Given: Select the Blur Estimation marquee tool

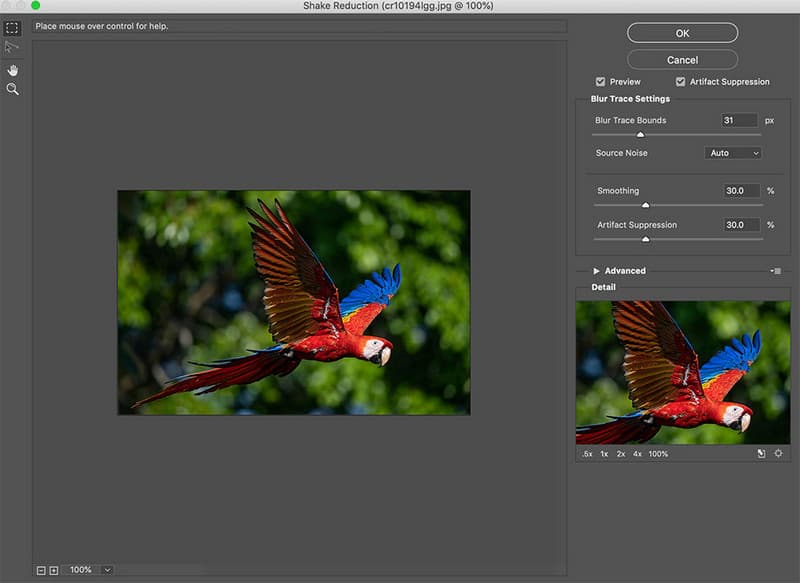Looking at the screenshot, I should 13,28.
